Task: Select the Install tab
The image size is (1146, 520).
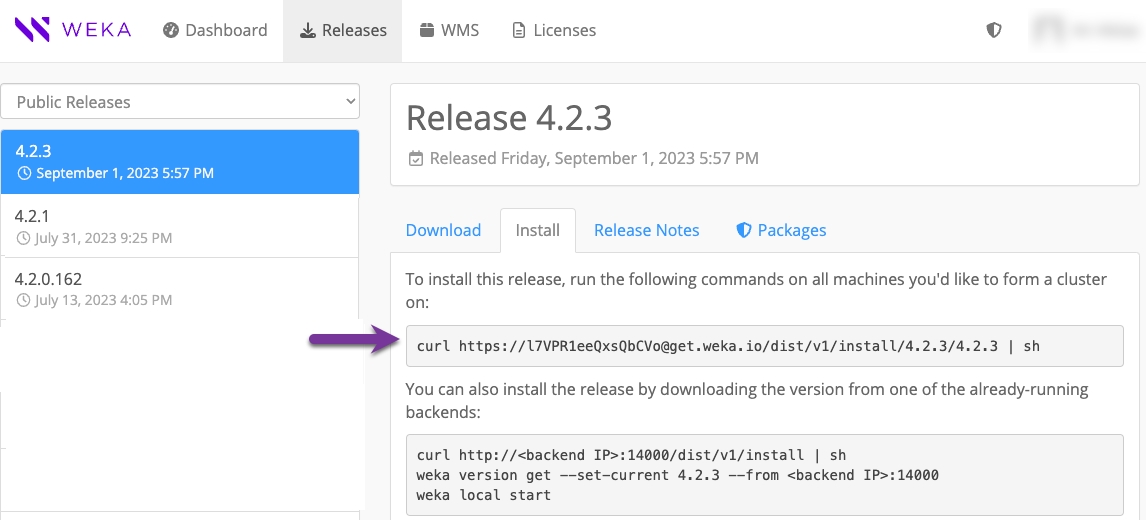Action: coord(537,230)
